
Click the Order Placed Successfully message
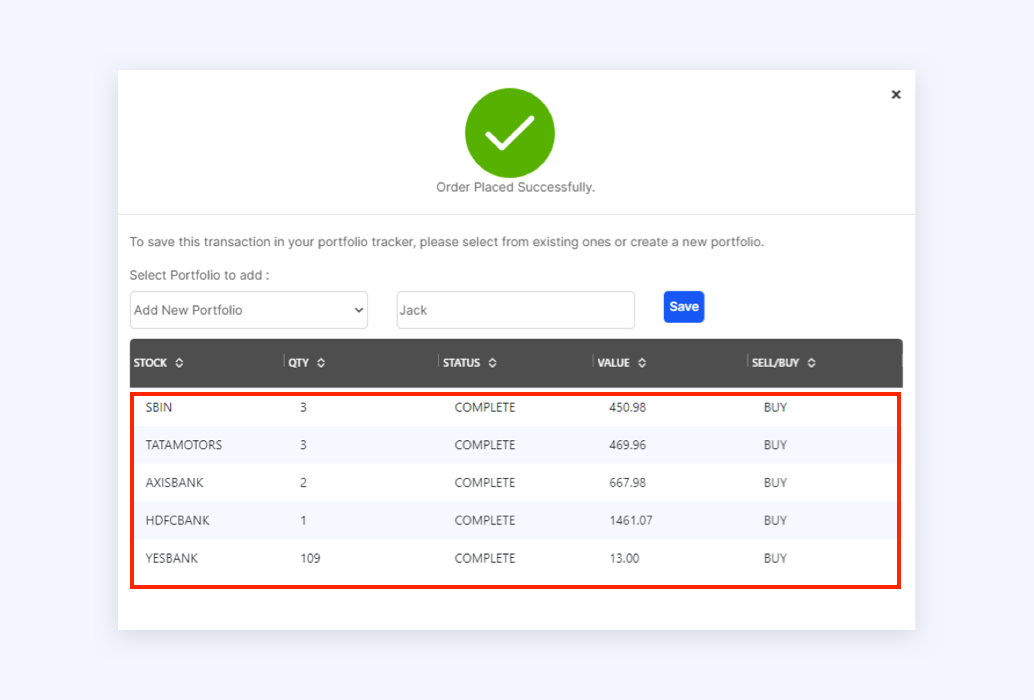coord(516,187)
